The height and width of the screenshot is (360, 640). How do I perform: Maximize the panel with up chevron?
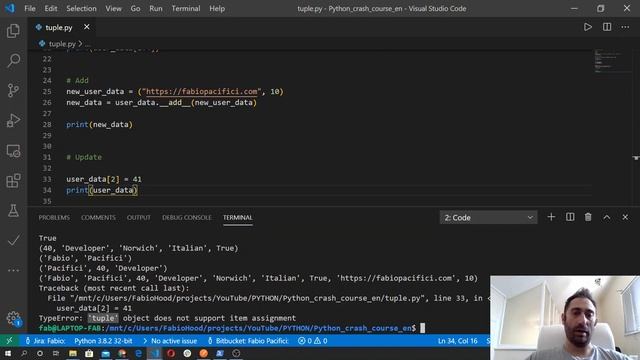[607, 217]
